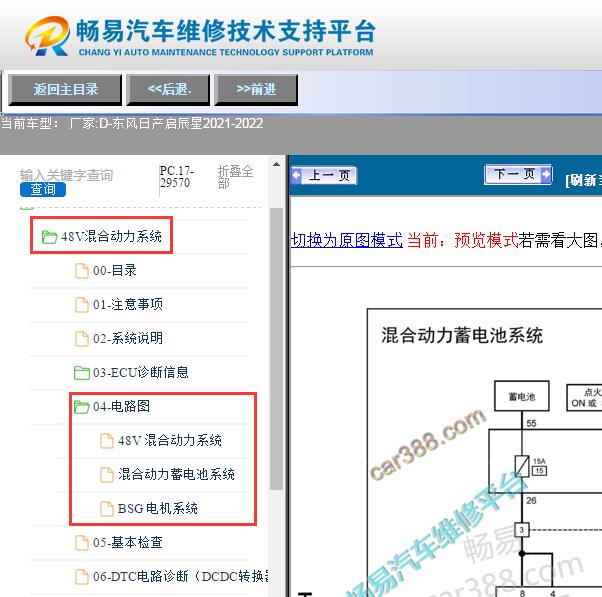Click the BSG 电机系统 document icon
The image size is (602, 597).
coord(107,509)
